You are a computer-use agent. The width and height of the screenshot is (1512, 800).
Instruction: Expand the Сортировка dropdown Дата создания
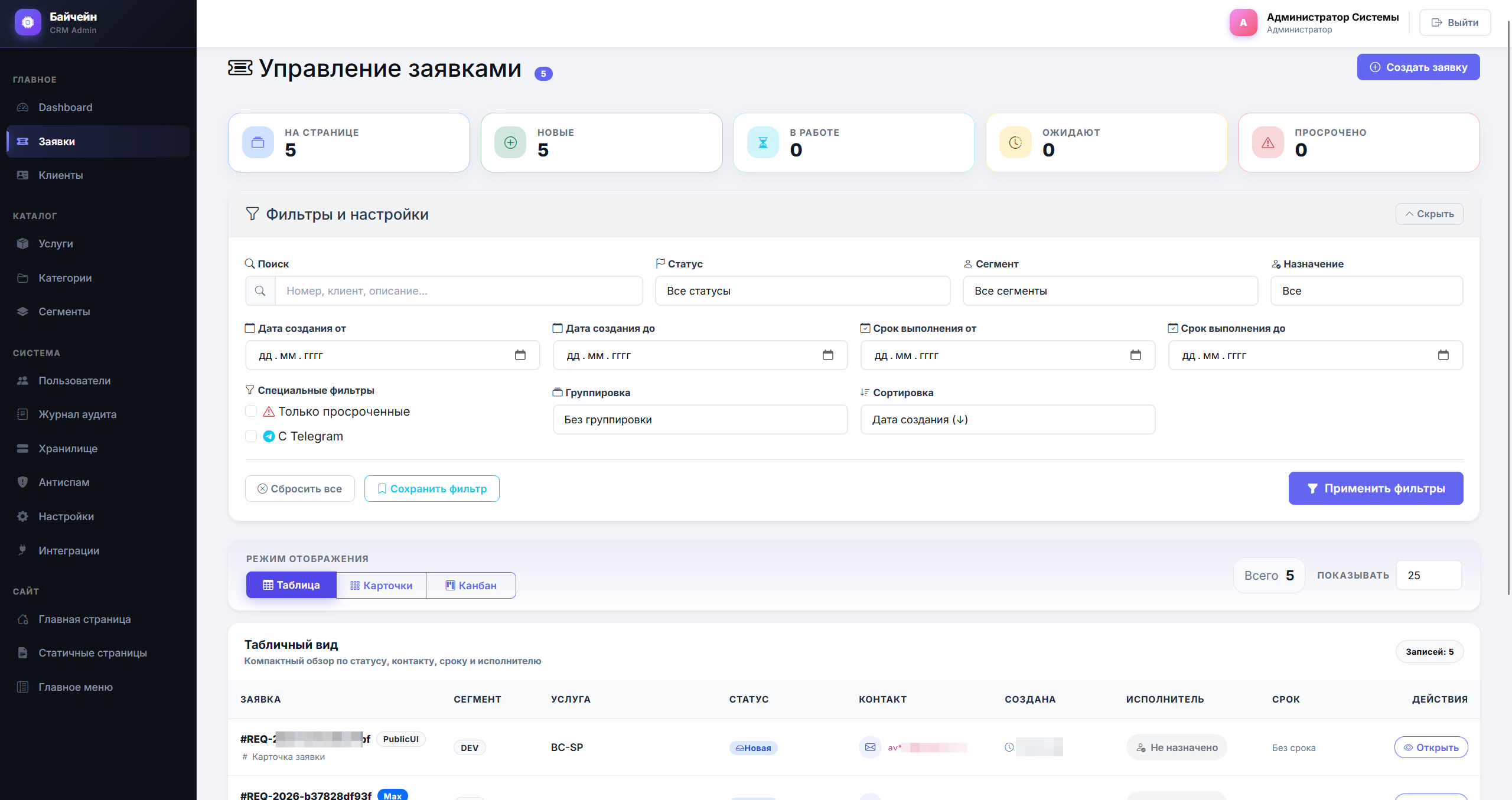[x=1007, y=420]
